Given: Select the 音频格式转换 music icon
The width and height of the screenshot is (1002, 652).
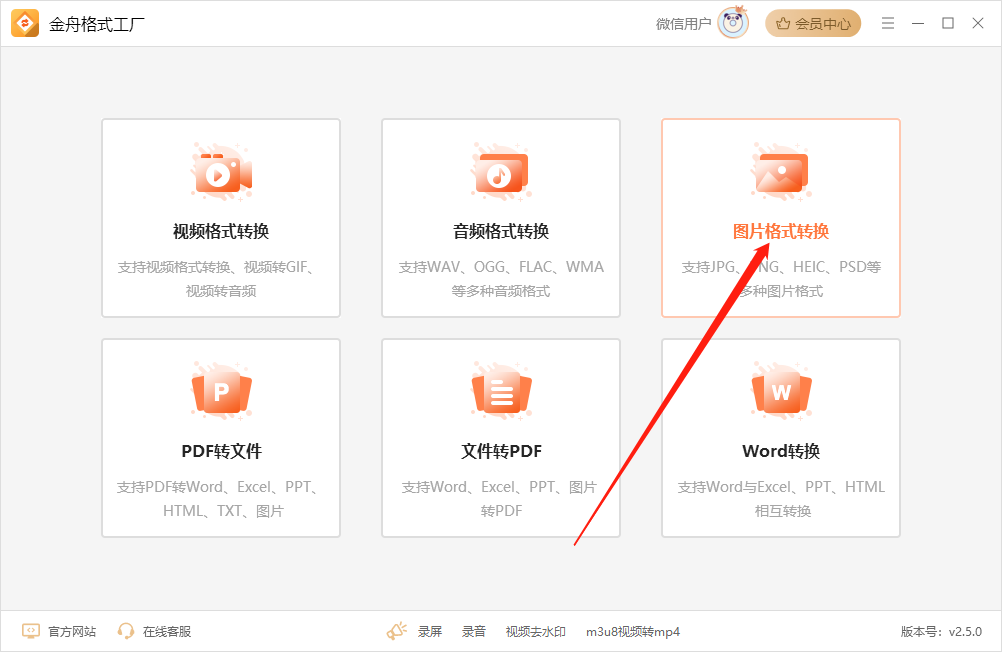Looking at the screenshot, I should [x=500, y=173].
